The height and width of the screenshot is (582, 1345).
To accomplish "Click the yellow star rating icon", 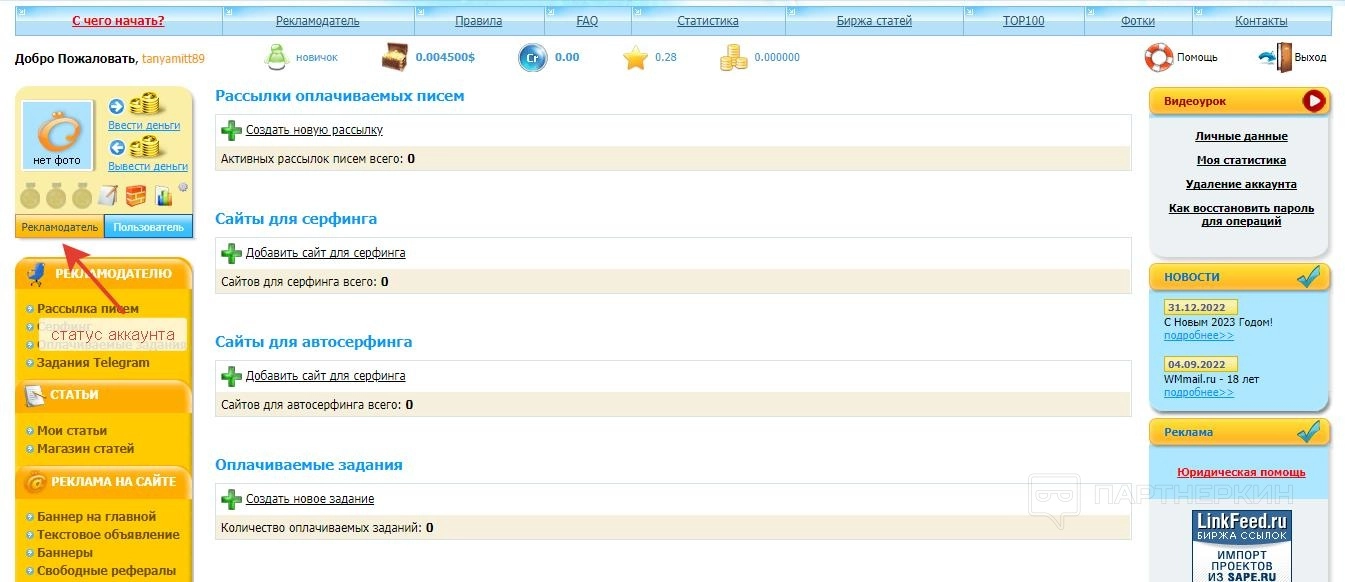I will point(635,58).
